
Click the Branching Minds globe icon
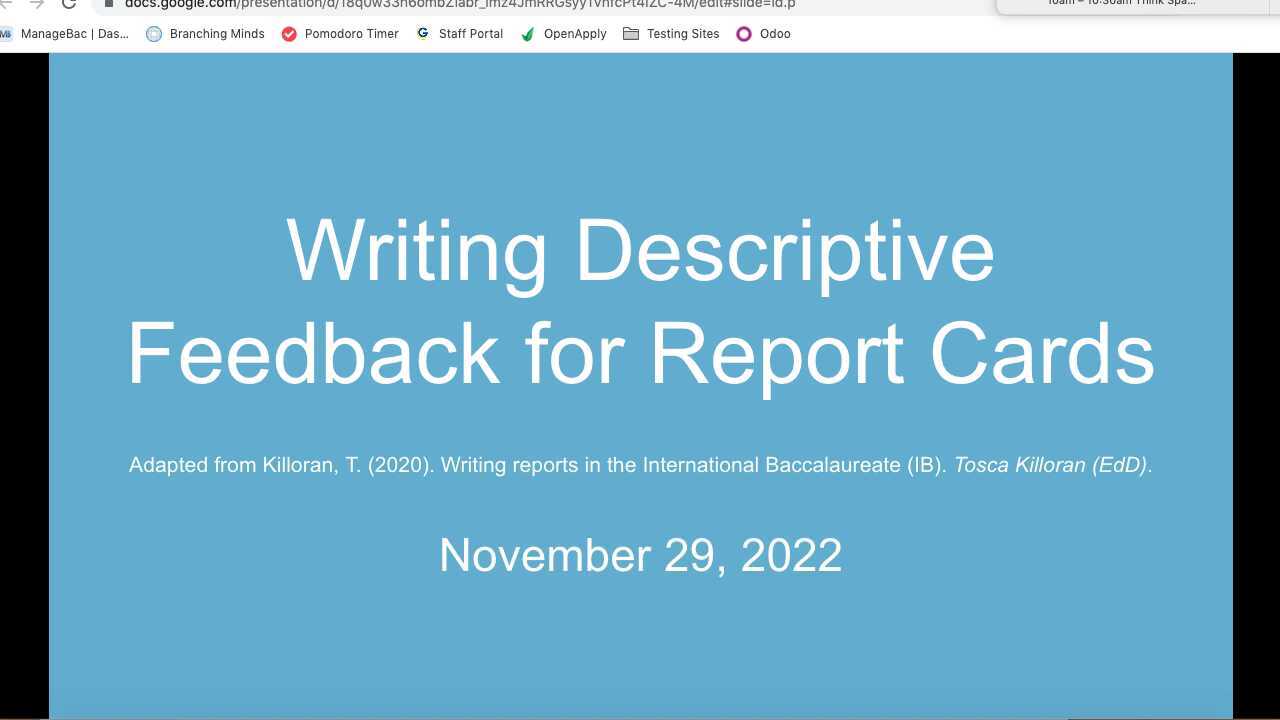(x=154, y=33)
